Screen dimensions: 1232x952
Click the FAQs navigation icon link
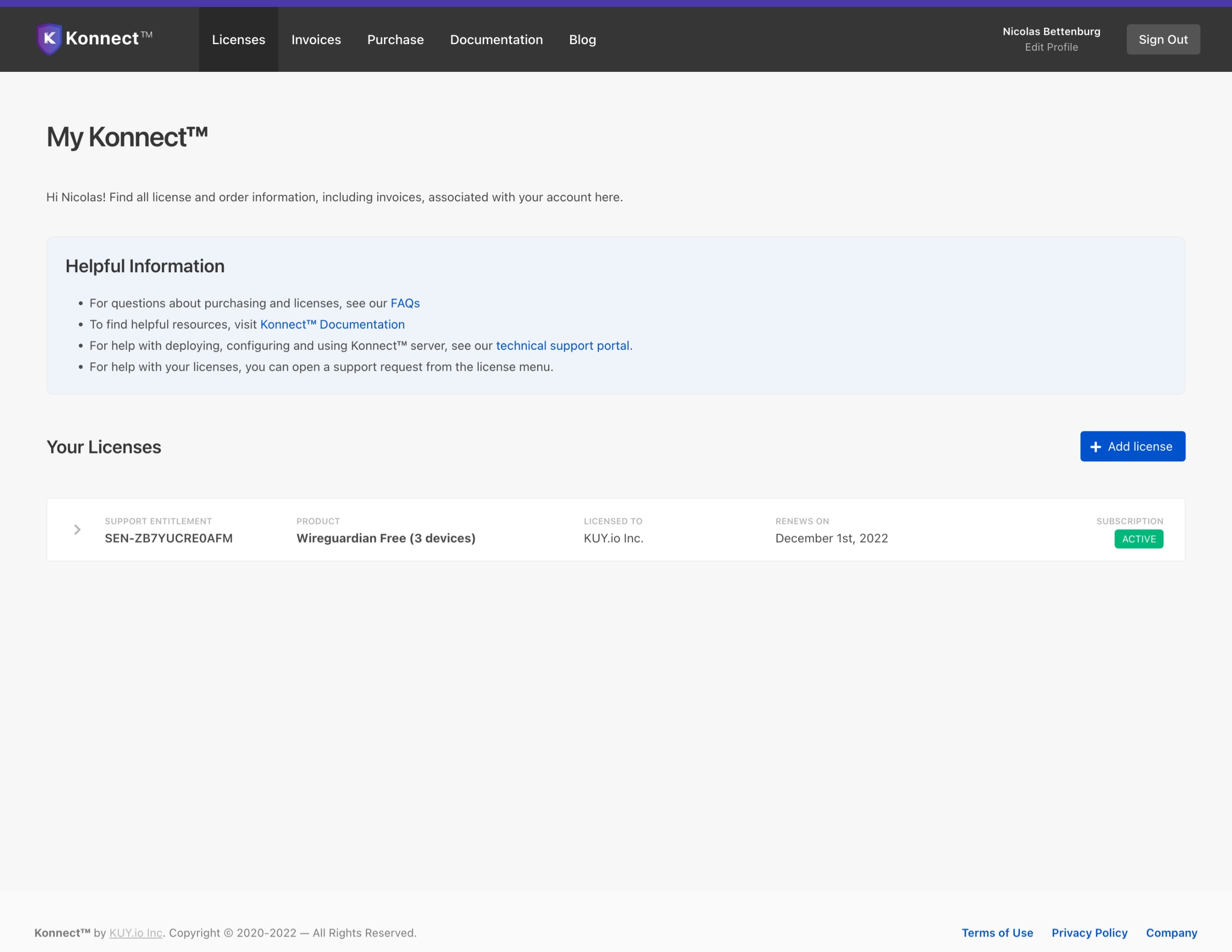point(404,303)
